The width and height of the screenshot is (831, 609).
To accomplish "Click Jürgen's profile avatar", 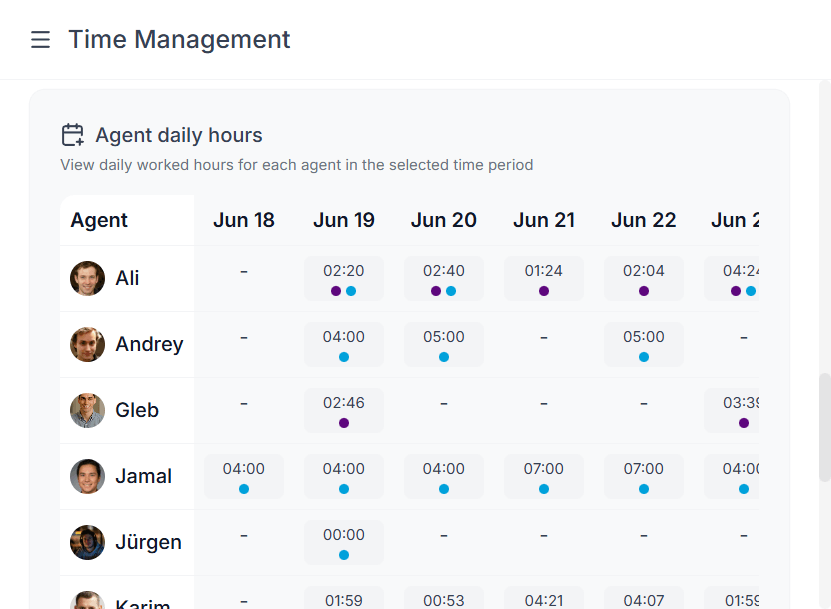I will tap(88, 542).
